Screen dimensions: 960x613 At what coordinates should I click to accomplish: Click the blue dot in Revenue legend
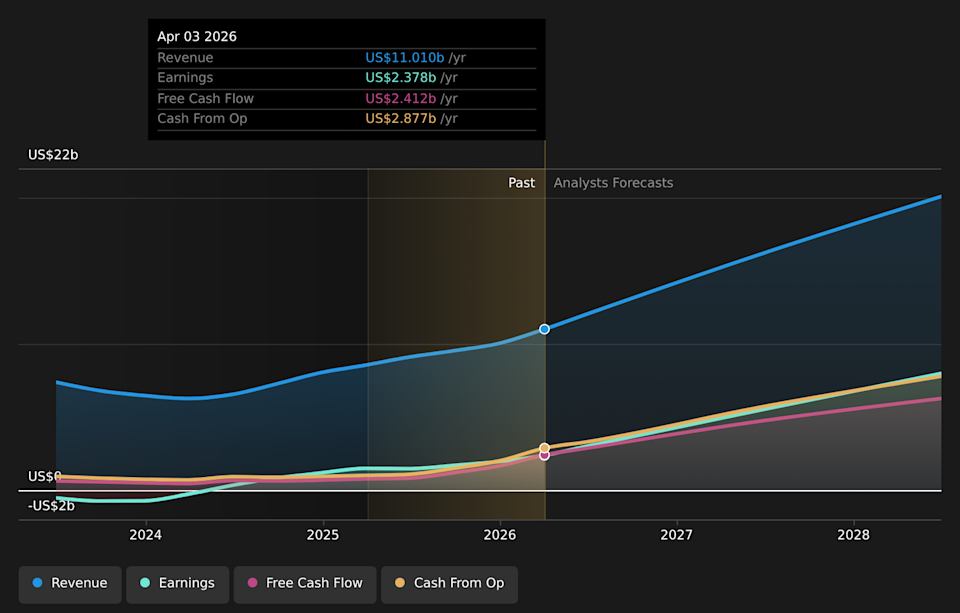[x=37, y=583]
